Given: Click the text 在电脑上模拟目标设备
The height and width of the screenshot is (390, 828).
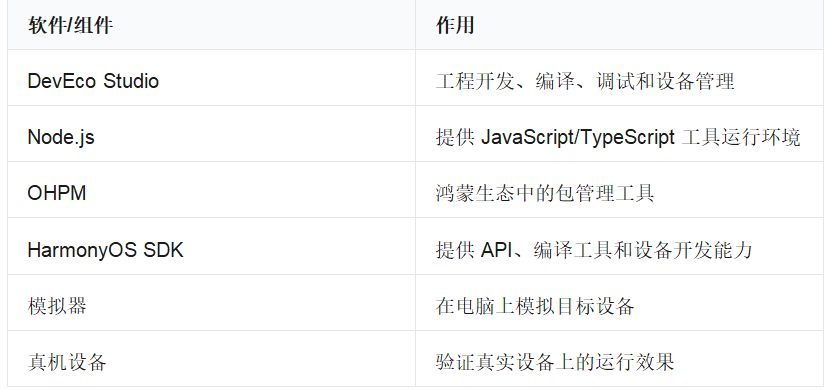Looking at the screenshot, I should click(535, 306).
